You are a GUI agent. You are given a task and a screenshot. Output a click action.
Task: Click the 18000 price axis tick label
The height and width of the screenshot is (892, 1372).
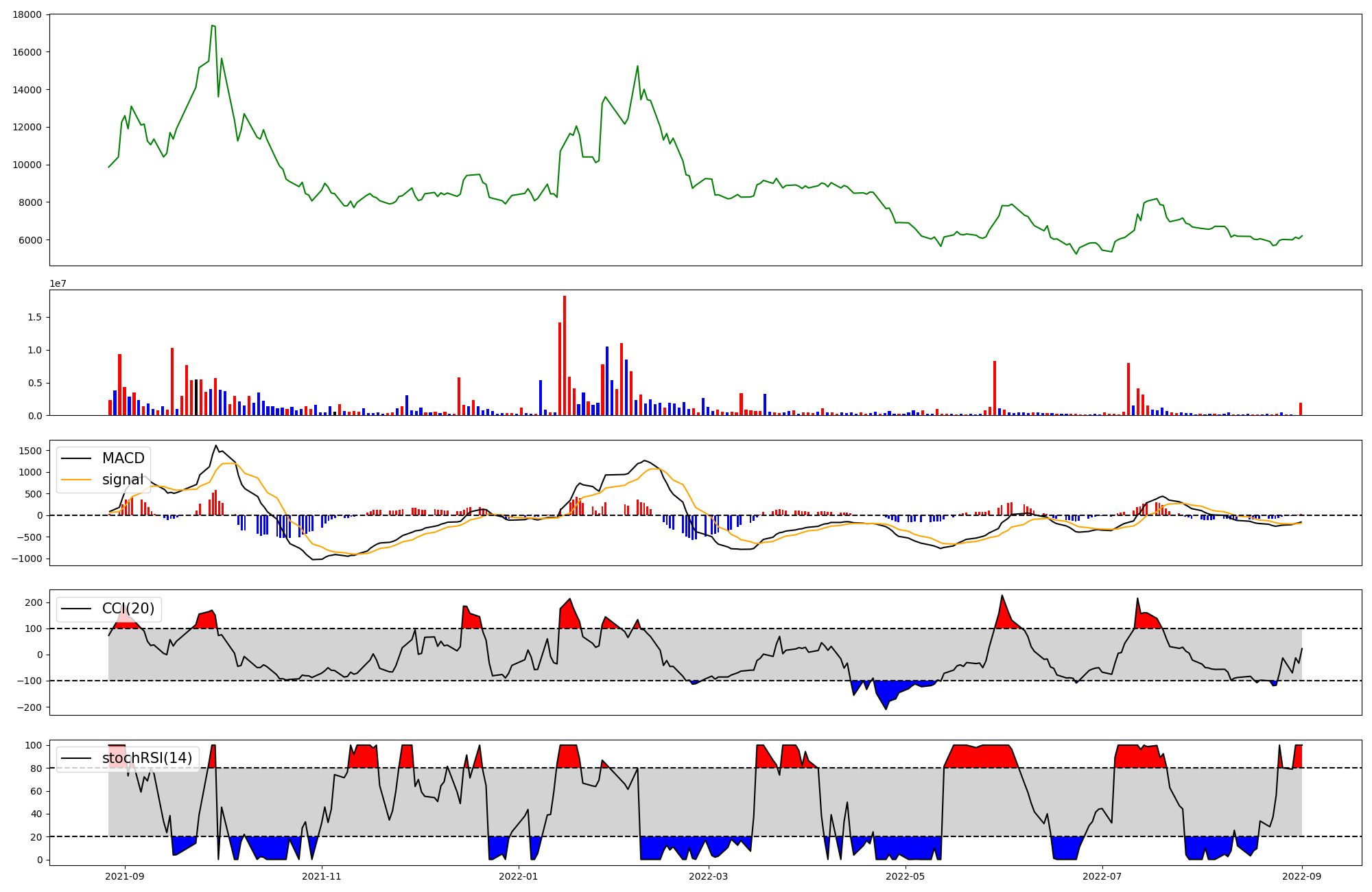pos(27,14)
